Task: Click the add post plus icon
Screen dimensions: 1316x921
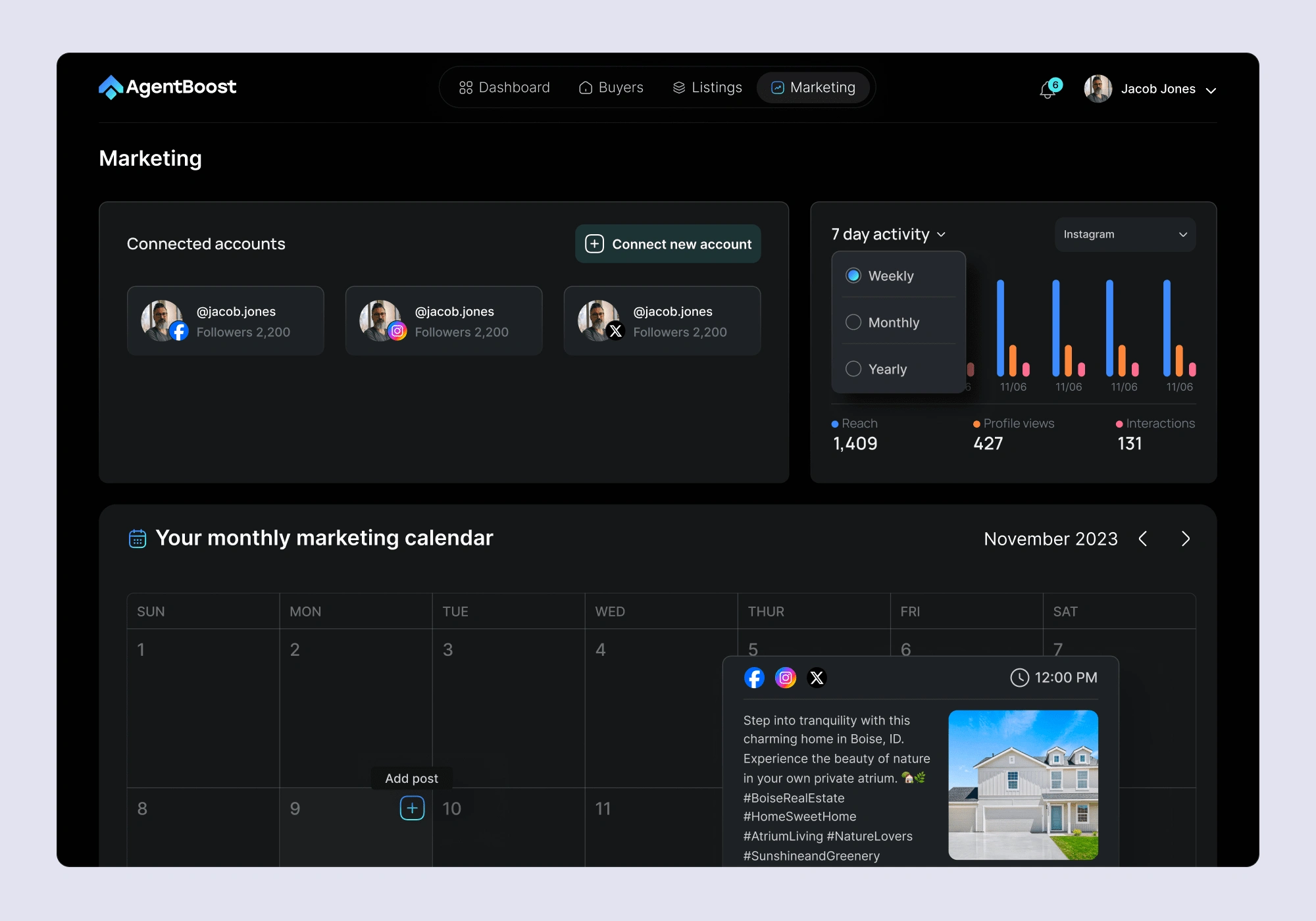Action: coord(412,808)
